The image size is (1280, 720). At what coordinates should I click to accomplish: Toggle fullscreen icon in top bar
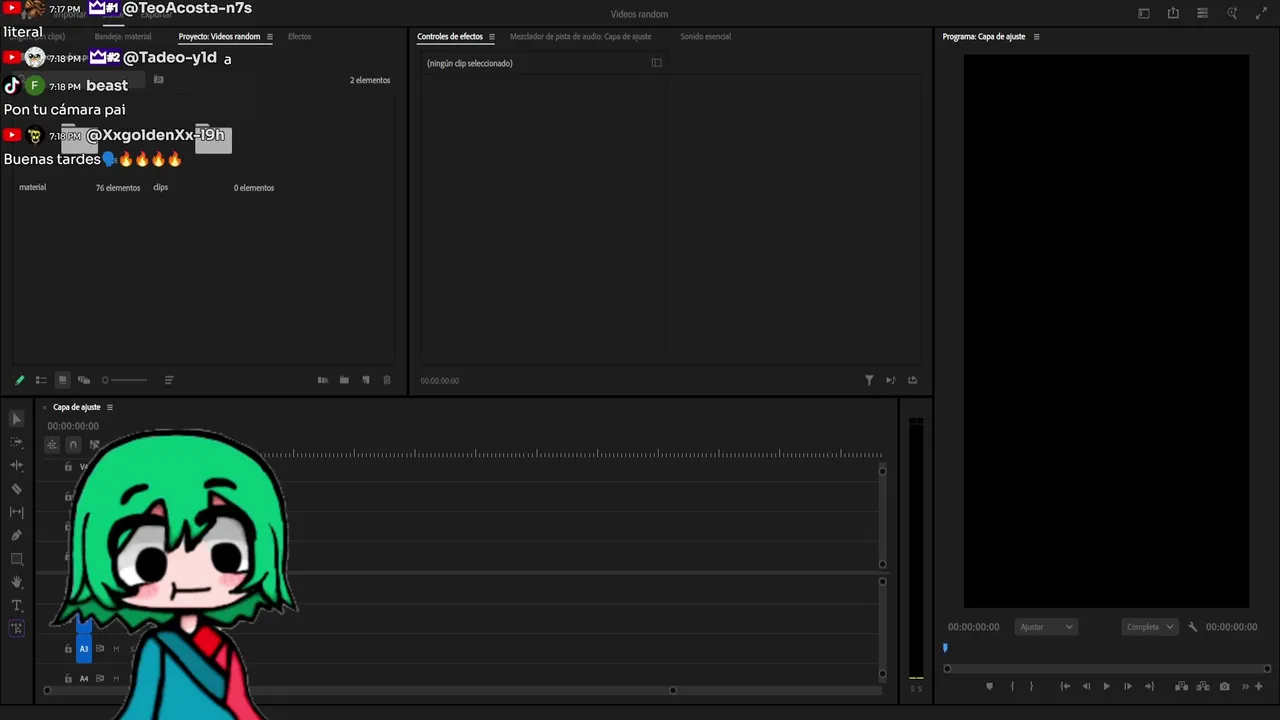pyautogui.click(x=1261, y=13)
